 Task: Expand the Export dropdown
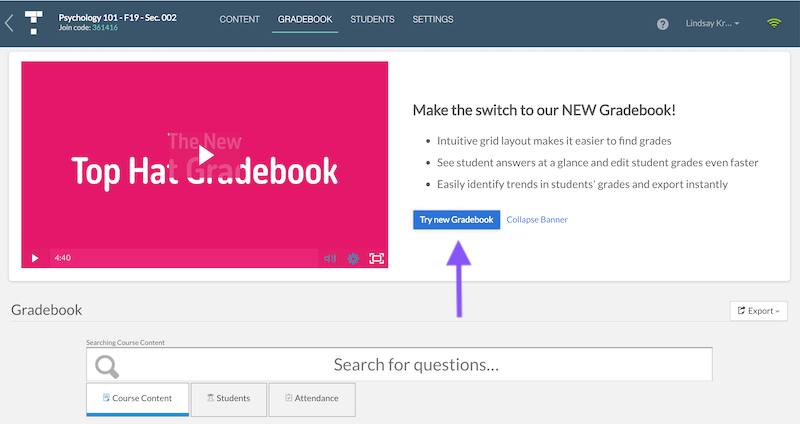point(758,311)
